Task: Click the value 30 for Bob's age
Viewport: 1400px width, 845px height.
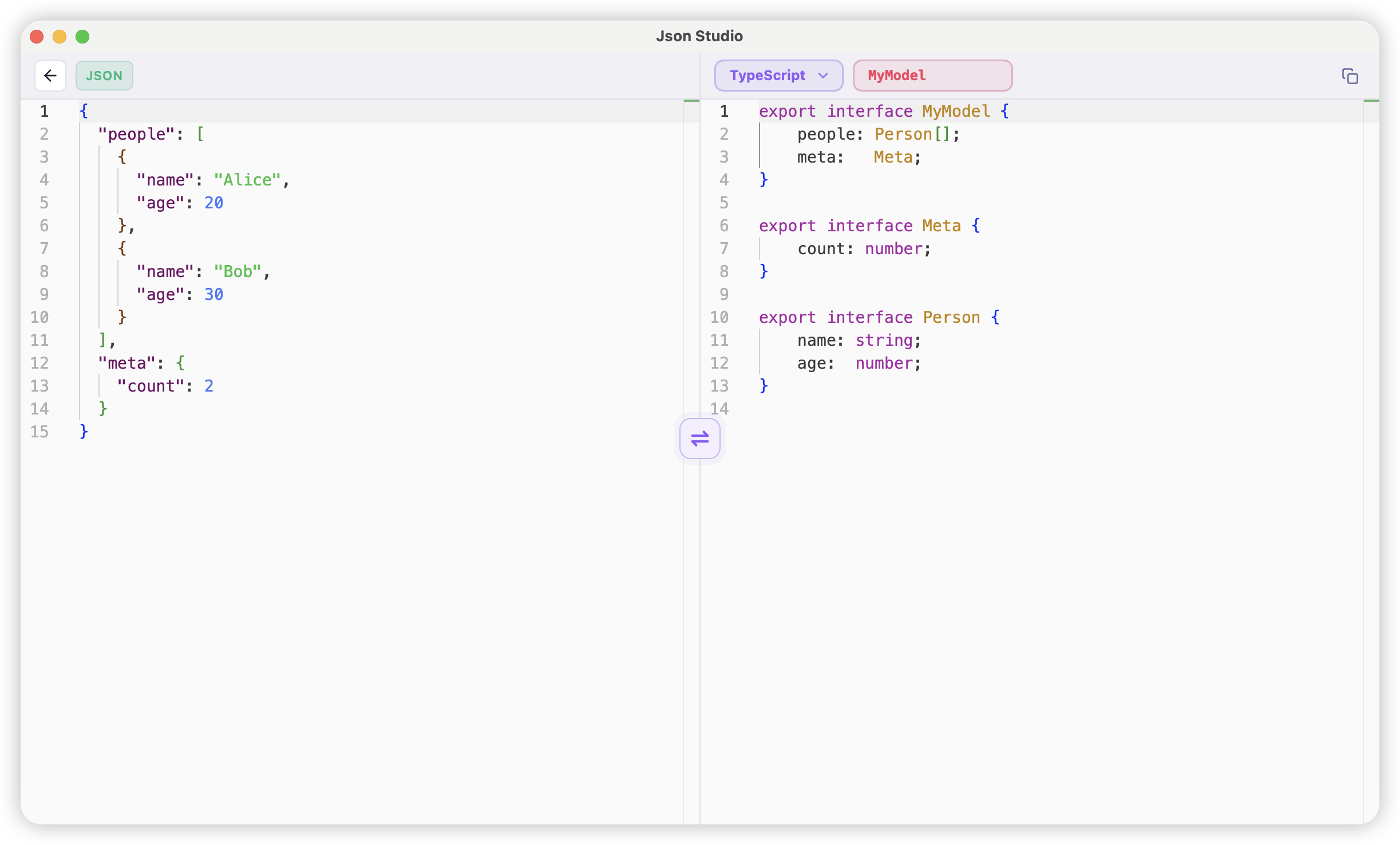Action: (x=213, y=294)
